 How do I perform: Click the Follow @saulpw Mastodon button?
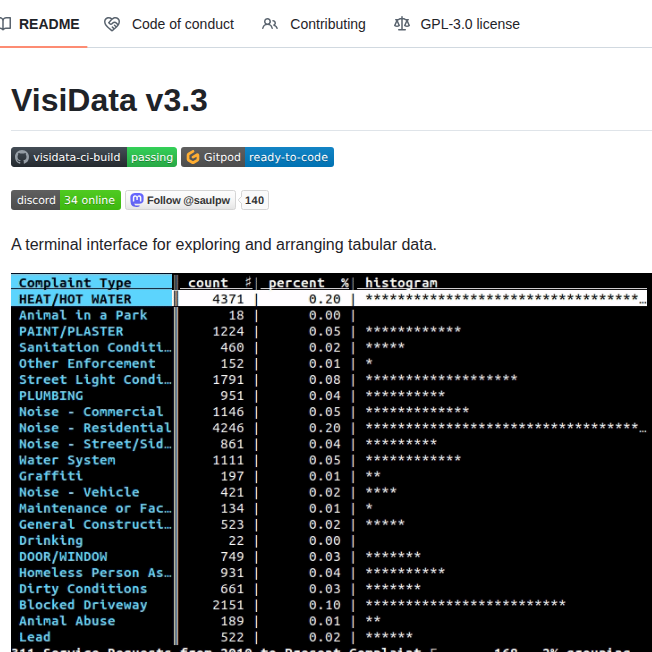180,200
